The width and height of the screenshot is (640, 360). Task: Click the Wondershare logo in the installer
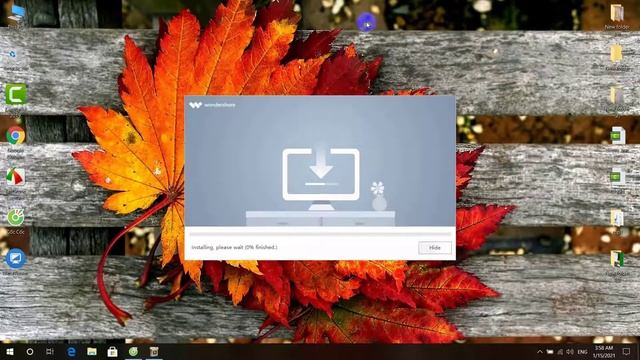coord(212,105)
